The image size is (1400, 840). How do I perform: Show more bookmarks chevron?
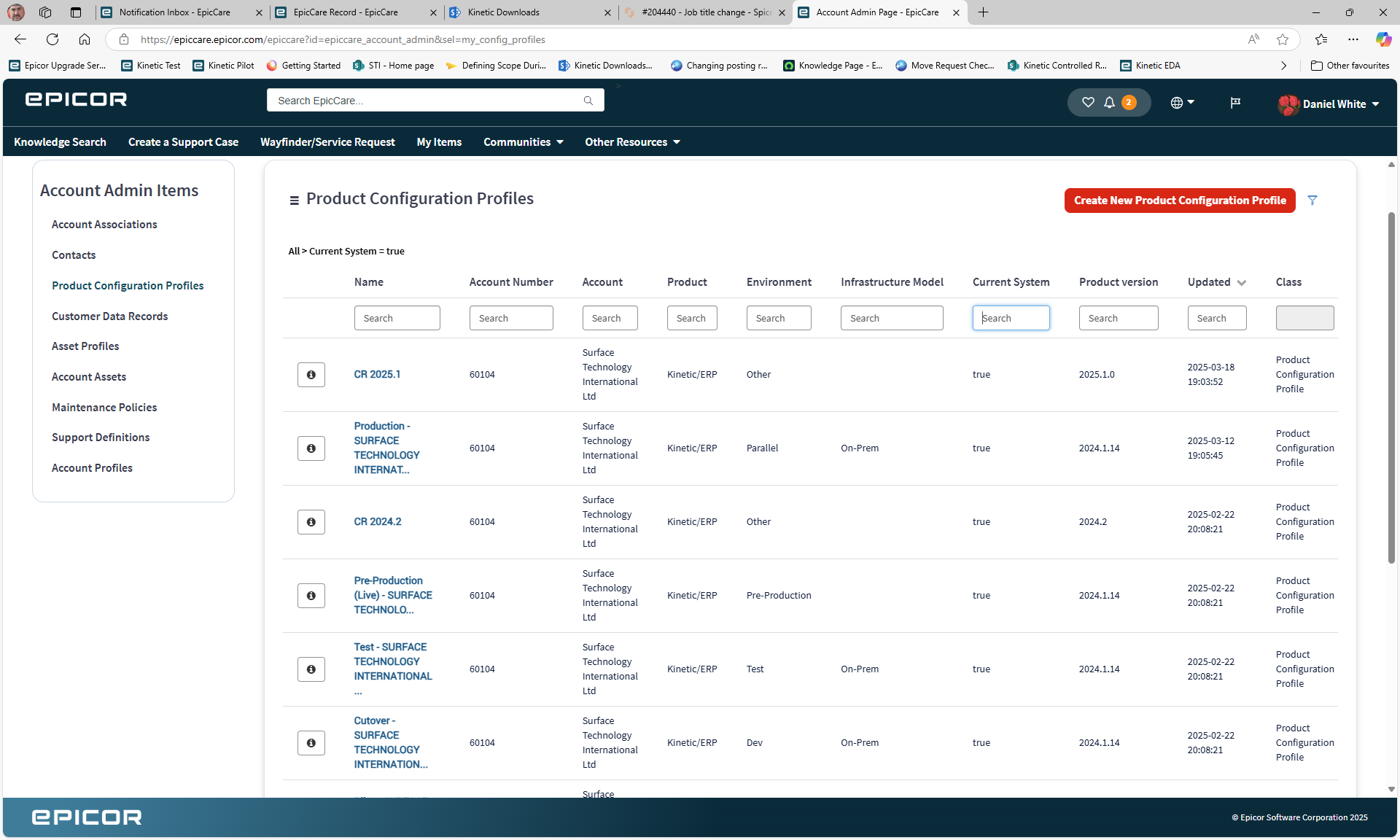click(x=1284, y=66)
